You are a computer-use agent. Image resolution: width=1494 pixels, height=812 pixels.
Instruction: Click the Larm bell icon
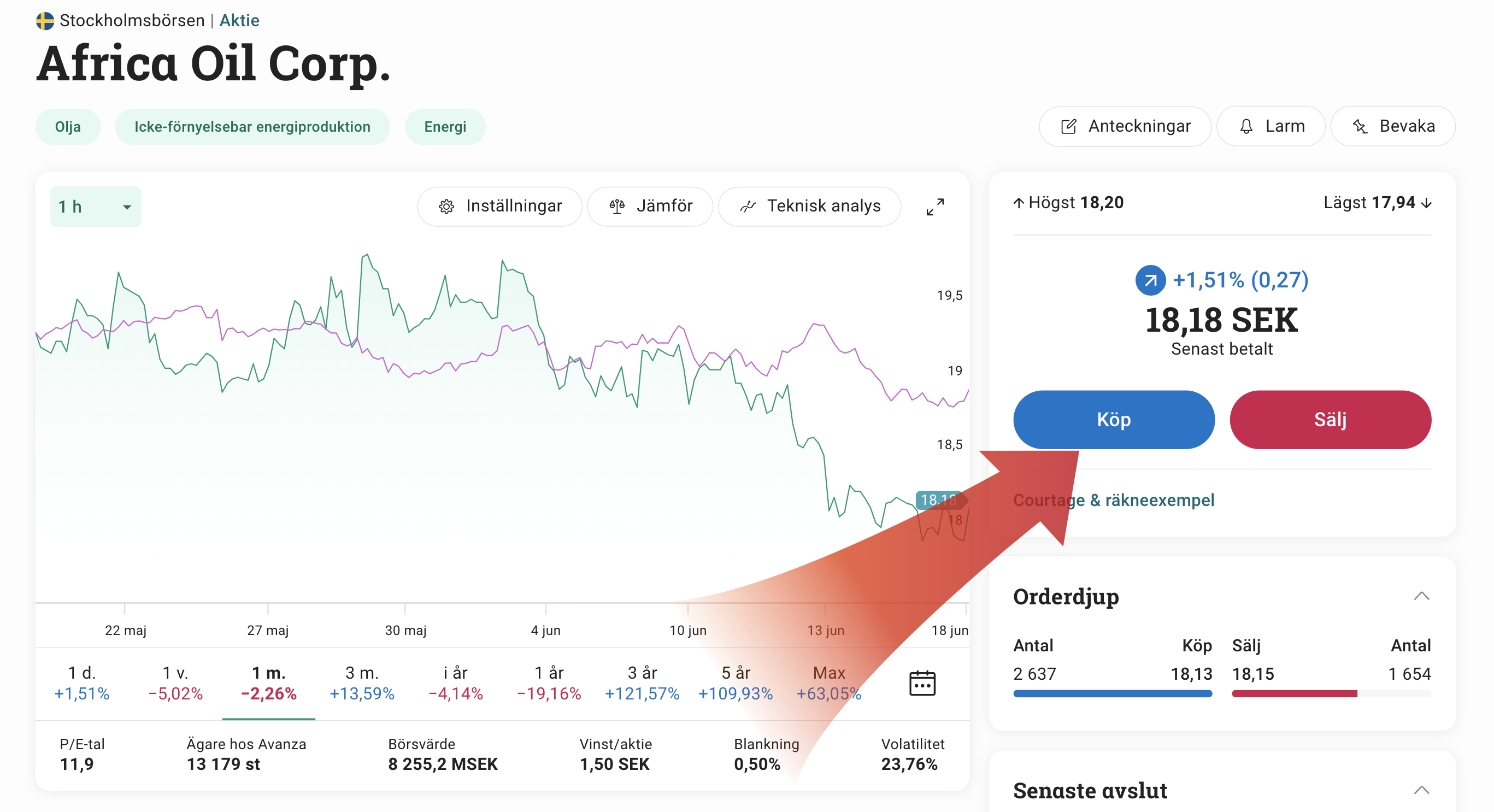(1246, 126)
